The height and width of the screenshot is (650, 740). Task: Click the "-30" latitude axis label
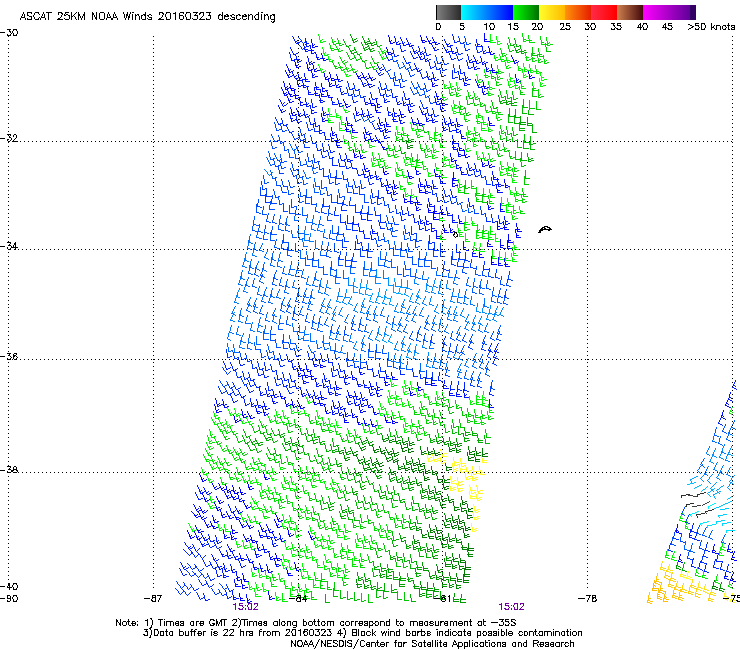coord(9,33)
